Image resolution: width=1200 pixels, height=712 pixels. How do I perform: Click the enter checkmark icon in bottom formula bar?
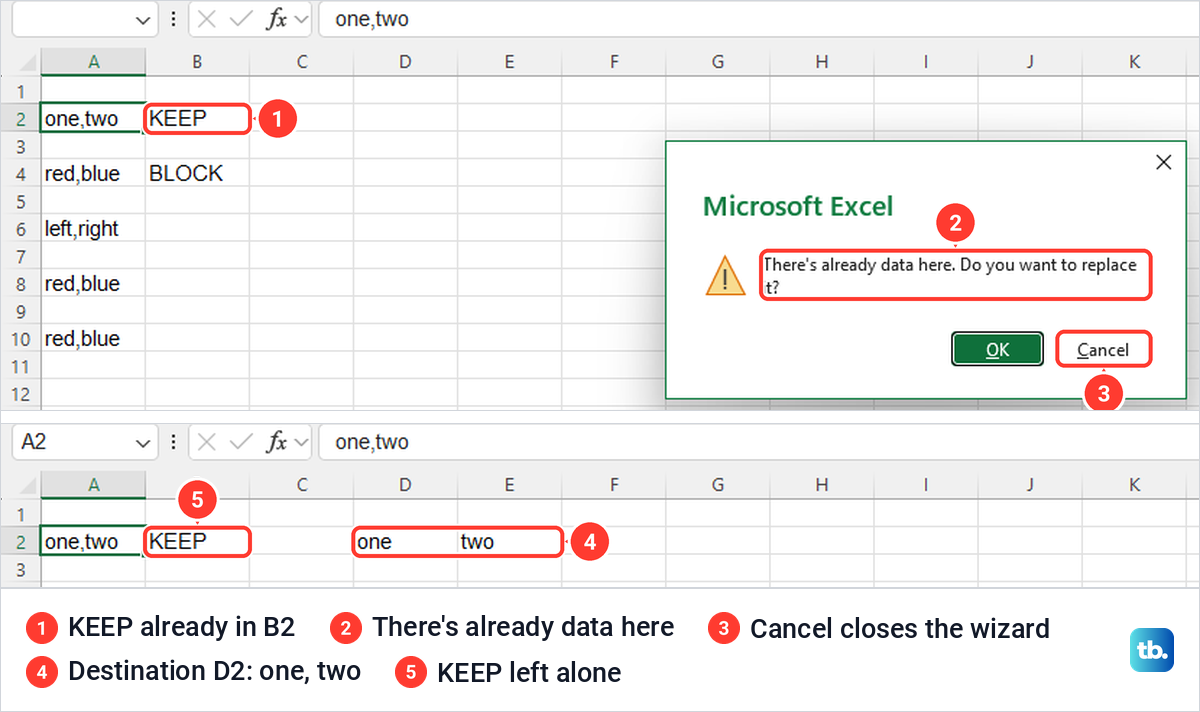click(x=241, y=441)
